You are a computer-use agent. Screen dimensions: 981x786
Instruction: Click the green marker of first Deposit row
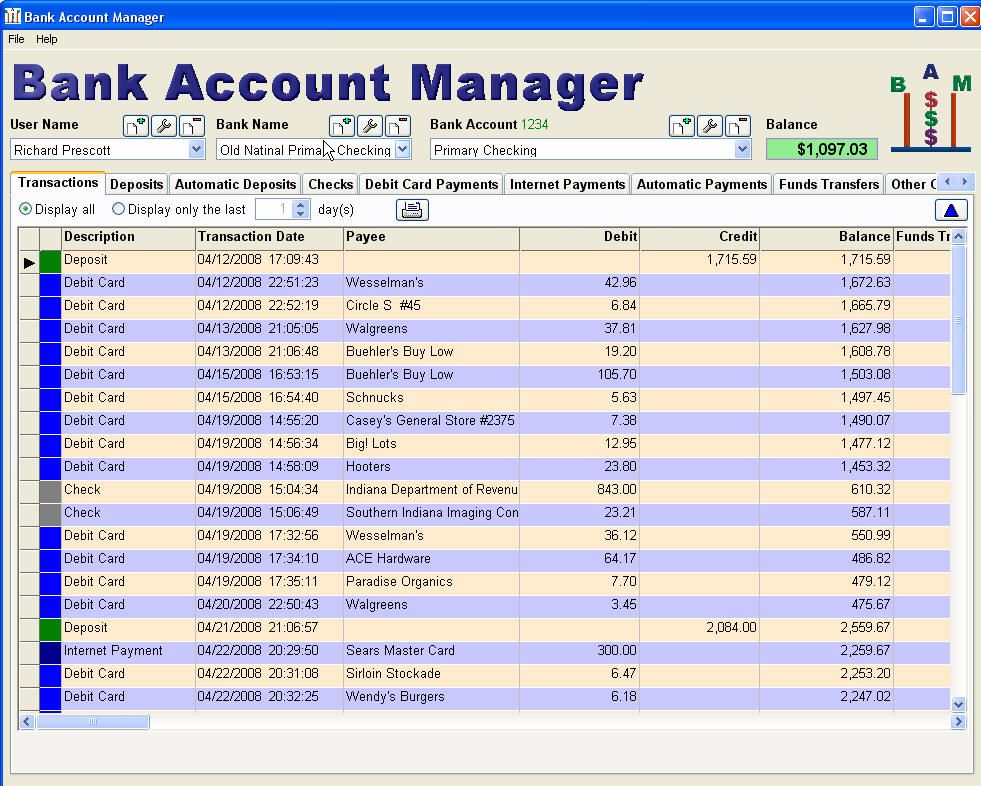coord(50,261)
